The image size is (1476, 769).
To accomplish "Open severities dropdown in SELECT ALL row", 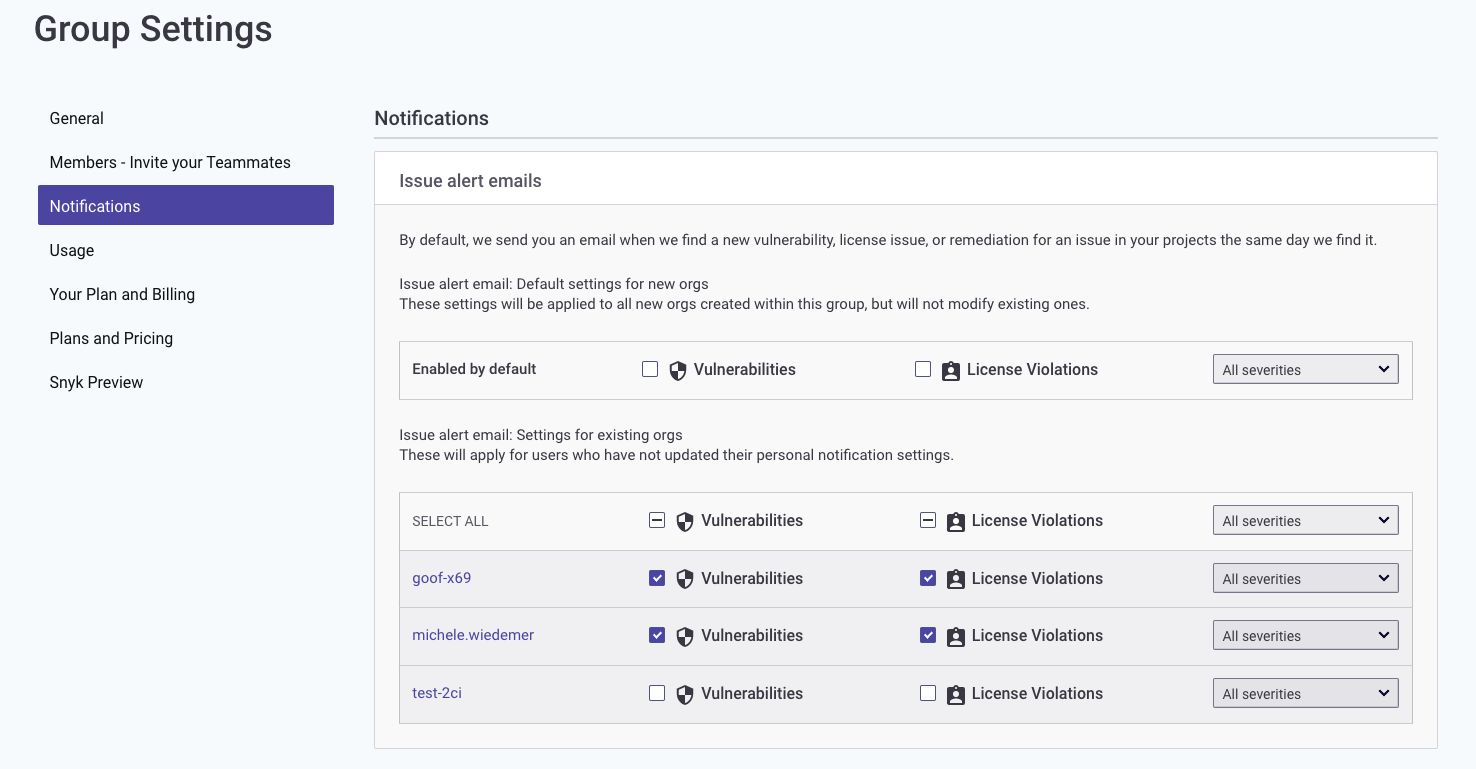I will coord(1305,520).
